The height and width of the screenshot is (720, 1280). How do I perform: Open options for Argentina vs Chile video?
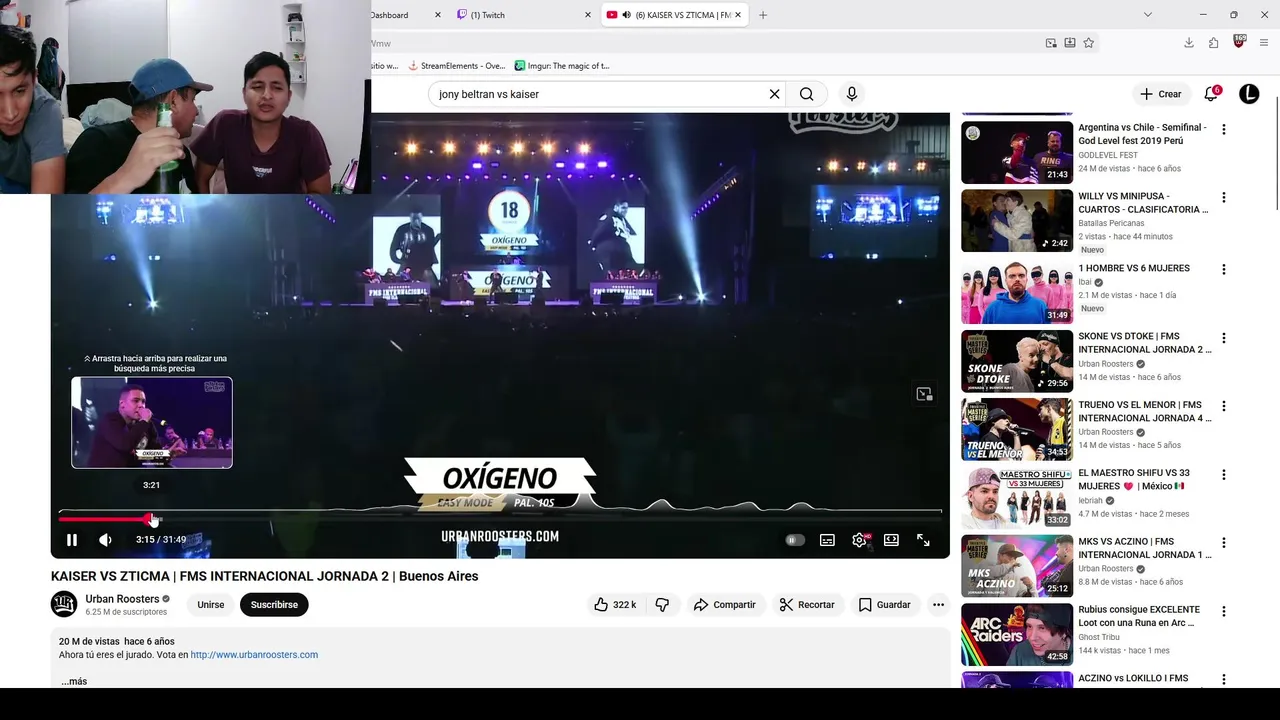point(1223,129)
